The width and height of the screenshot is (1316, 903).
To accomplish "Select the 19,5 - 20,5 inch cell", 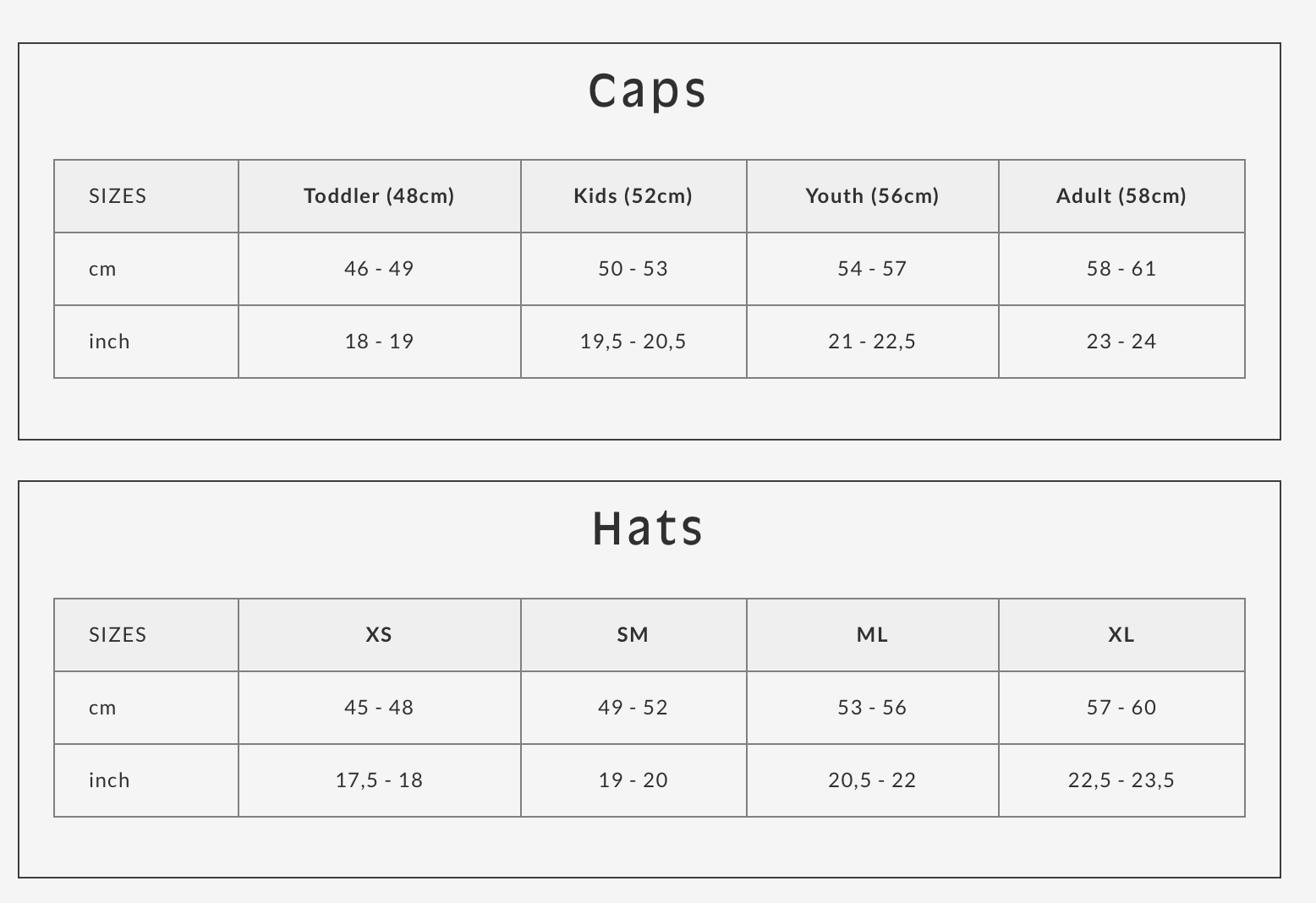I will pos(633,342).
